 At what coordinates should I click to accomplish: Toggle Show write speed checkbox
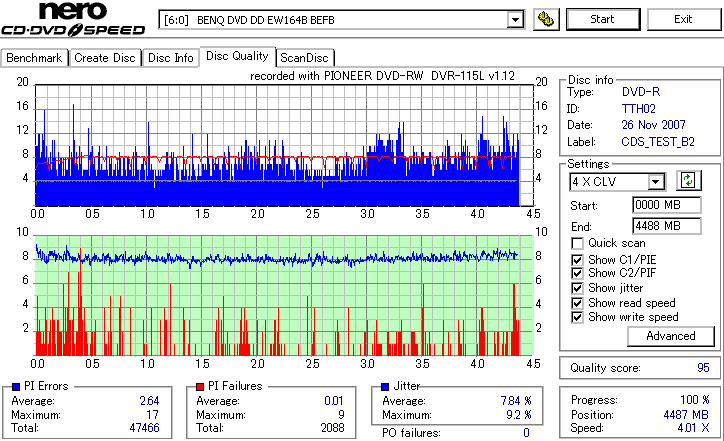577,317
